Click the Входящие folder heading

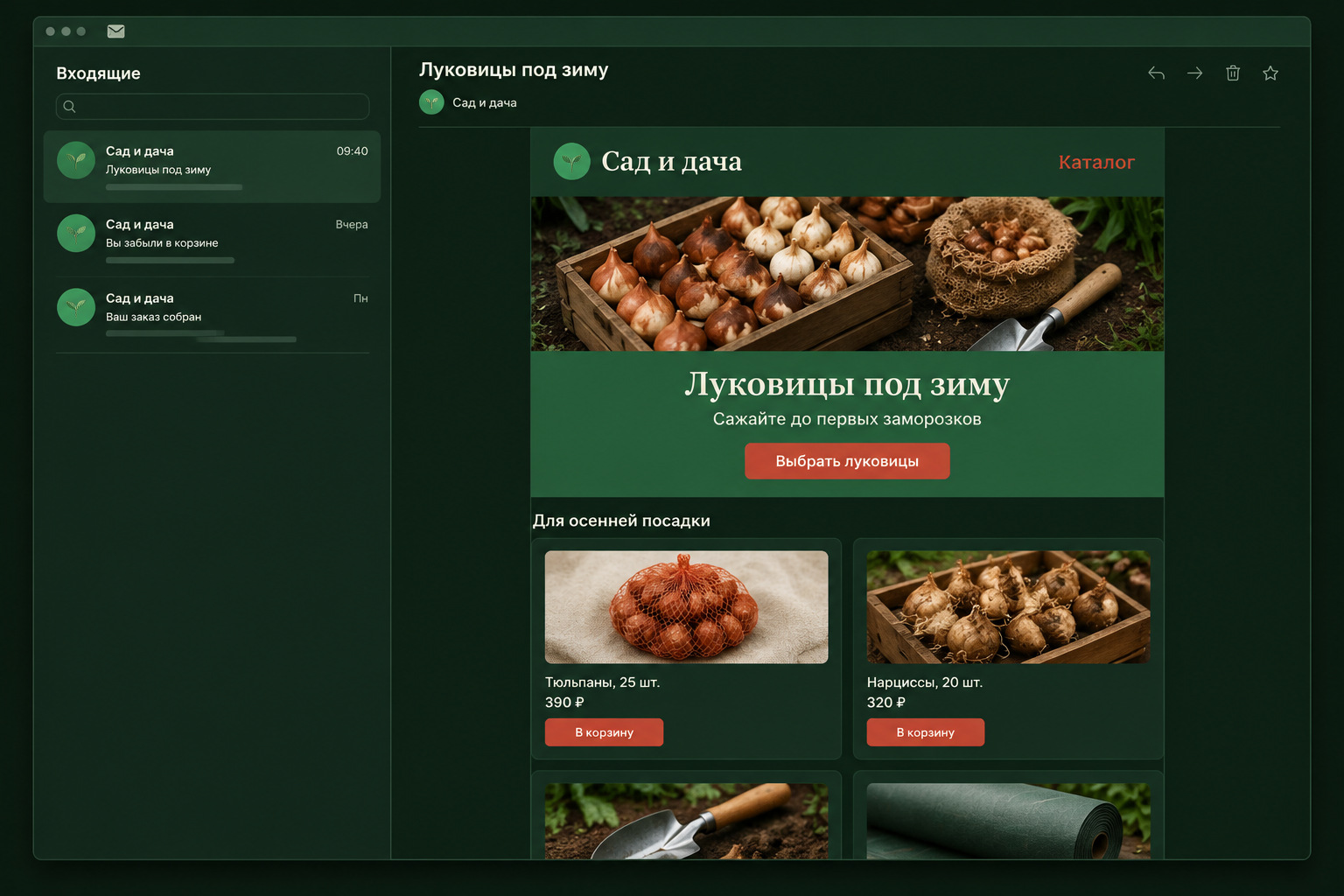point(98,73)
